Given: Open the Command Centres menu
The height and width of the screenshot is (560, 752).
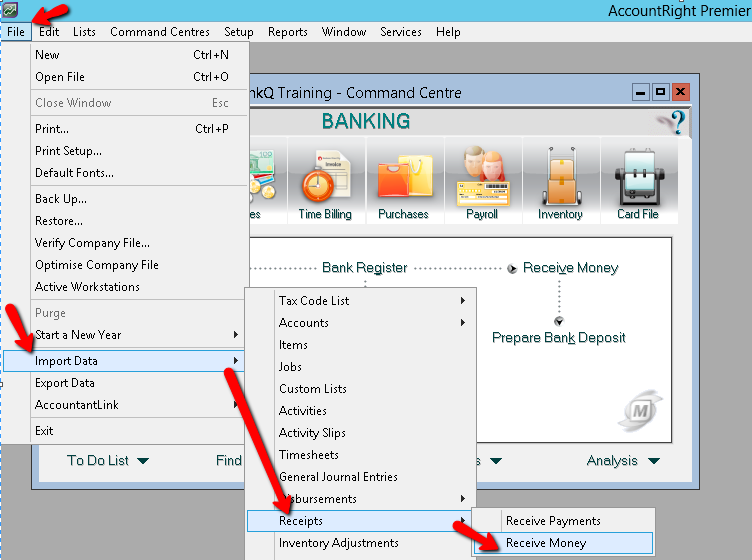Looking at the screenshot, I should pyautogui.click(x=160, y=32).
